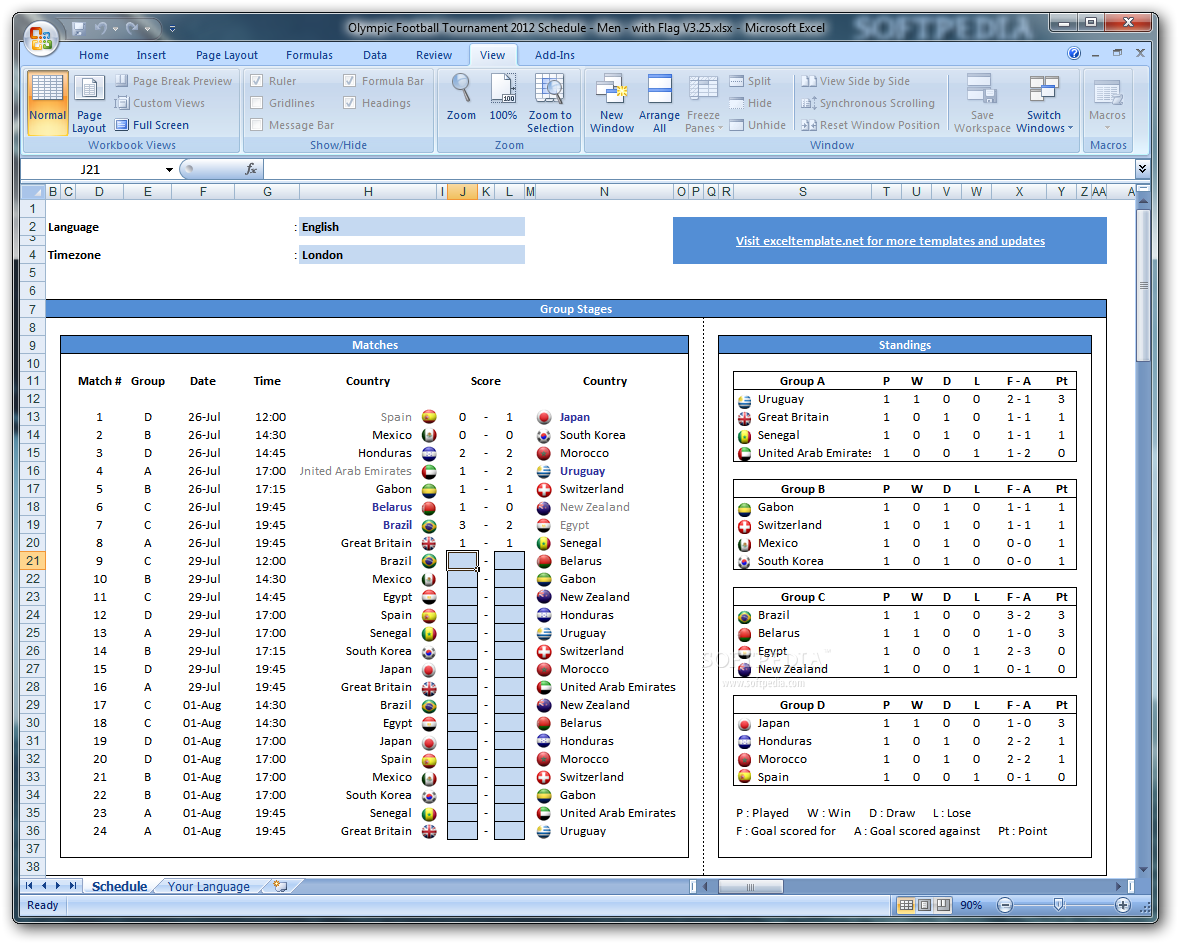1179x944 pixels.
Task: Click Split window button
Action: coord(750,81)
